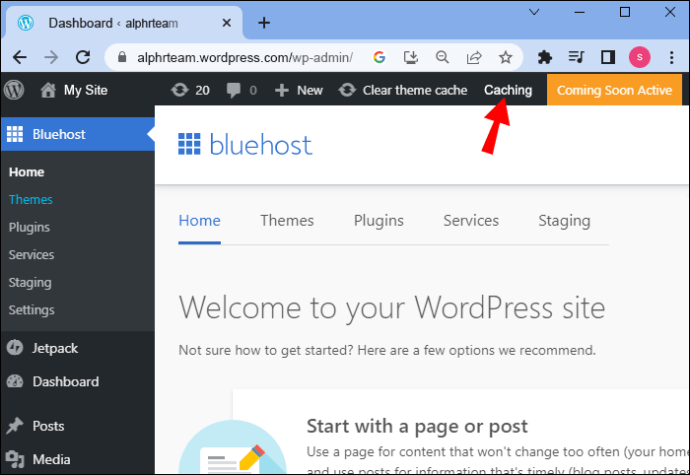Open a new browser tab
Image resolution: width=690 pixels, height=475 pixels.
264,23
